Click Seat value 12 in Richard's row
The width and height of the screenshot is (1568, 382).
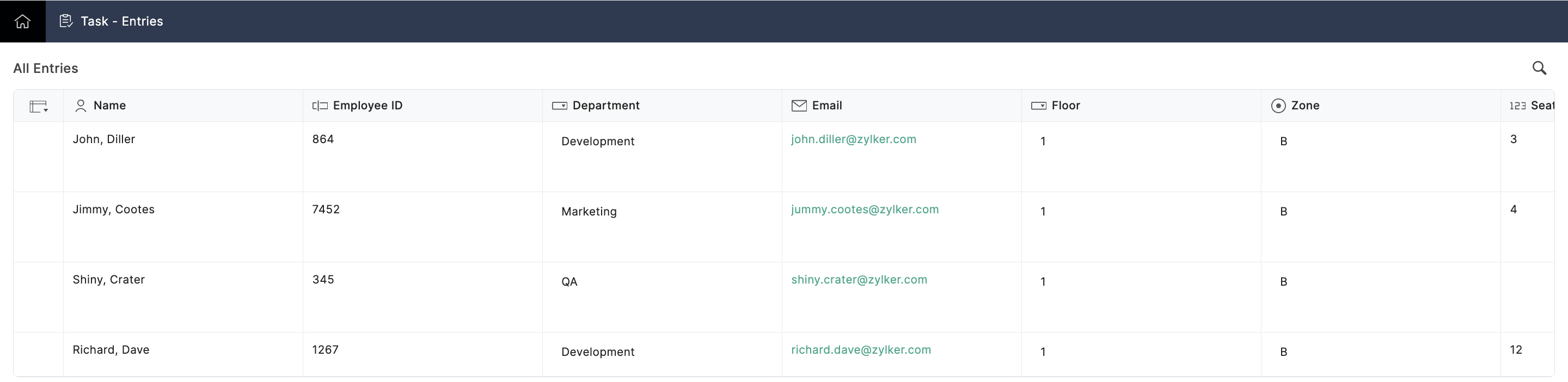pyautogui.click(x=1516, y=350)
